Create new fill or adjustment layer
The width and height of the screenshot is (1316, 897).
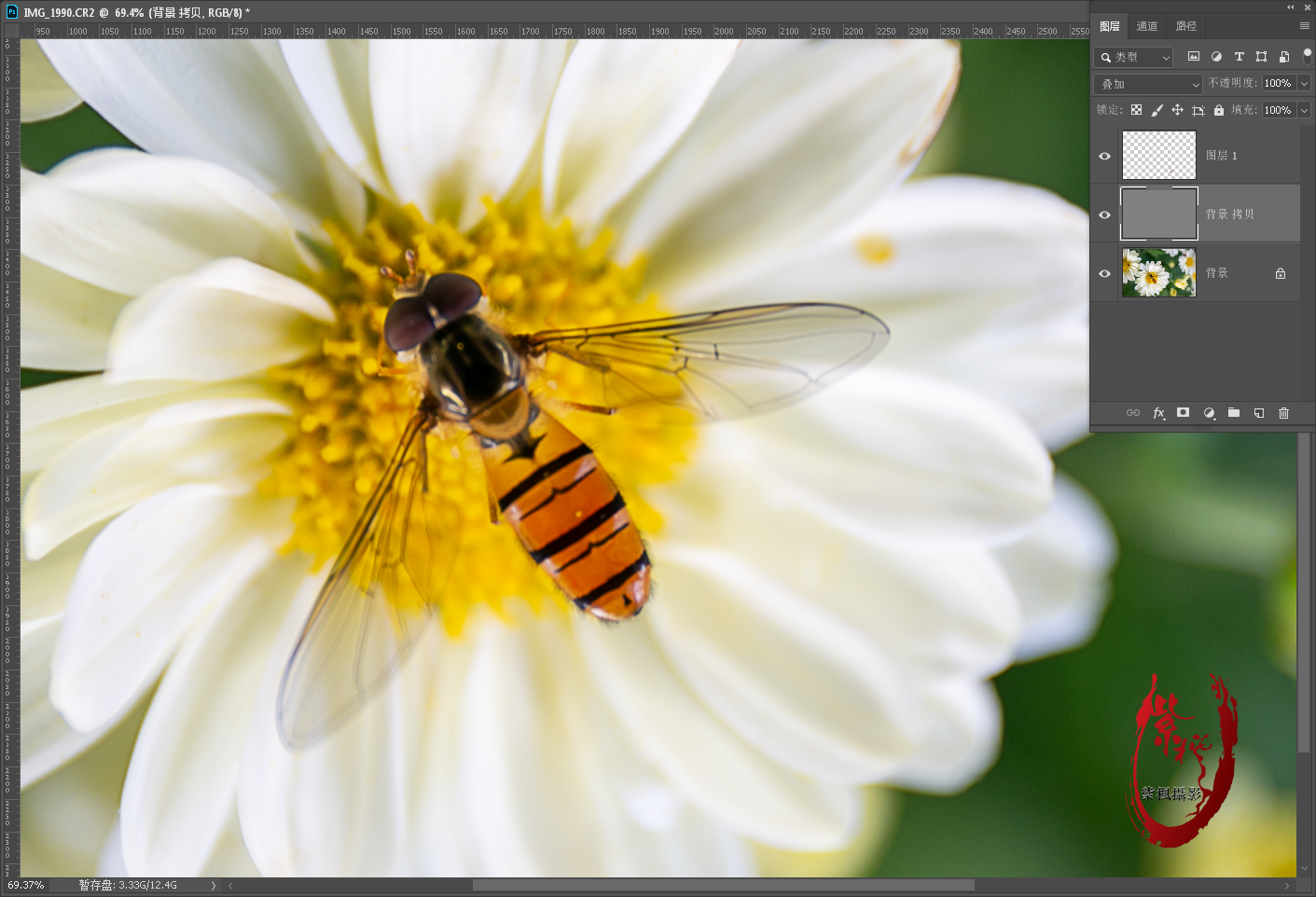click(1209, 412)
